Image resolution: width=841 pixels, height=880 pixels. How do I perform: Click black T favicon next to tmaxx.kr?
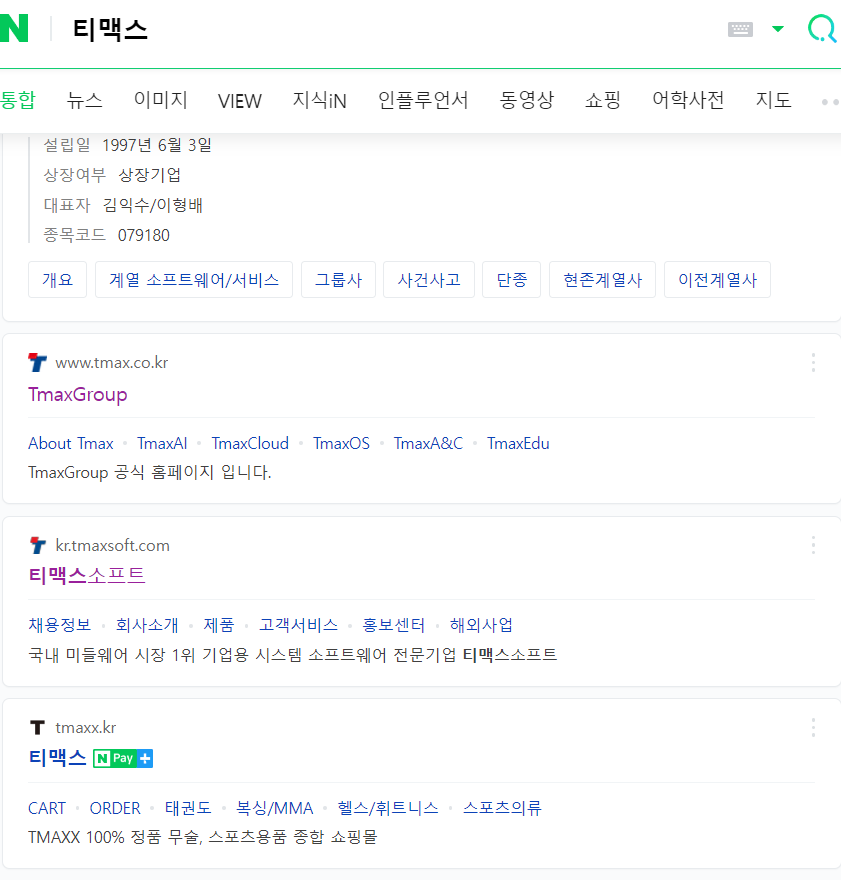[x=38, y=728]
